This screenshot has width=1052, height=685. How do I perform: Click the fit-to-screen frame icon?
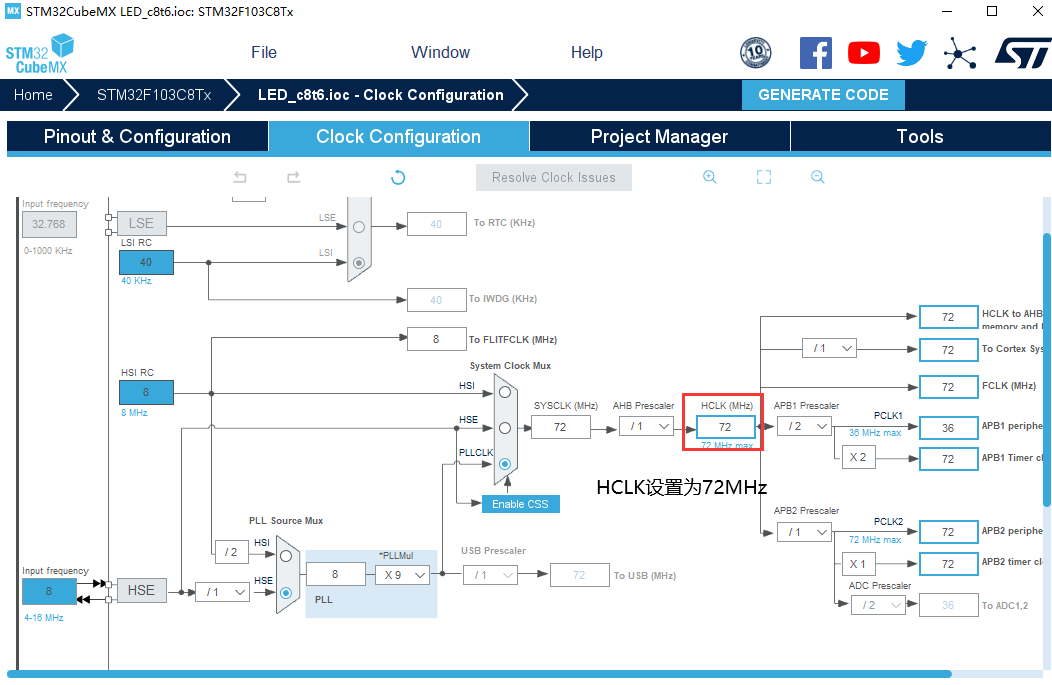pyautogui.click(x=764, y=177)
